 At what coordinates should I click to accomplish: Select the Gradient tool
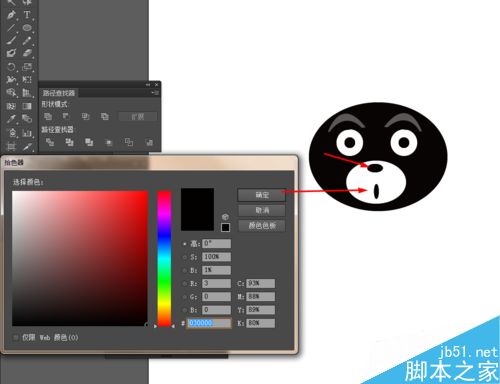27,106
